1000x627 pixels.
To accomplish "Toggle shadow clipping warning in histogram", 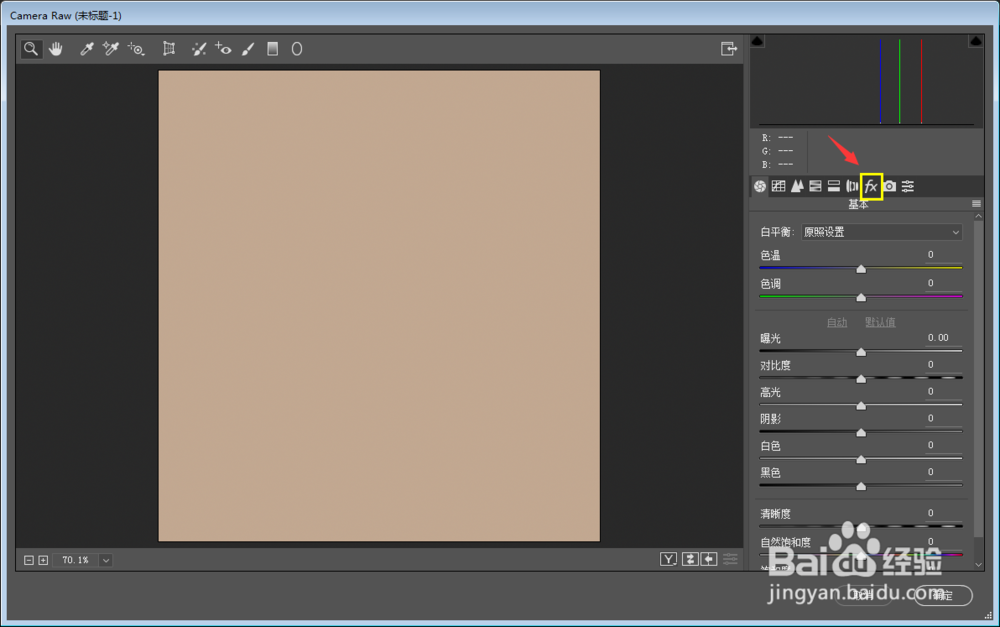I will click(757, 41).
